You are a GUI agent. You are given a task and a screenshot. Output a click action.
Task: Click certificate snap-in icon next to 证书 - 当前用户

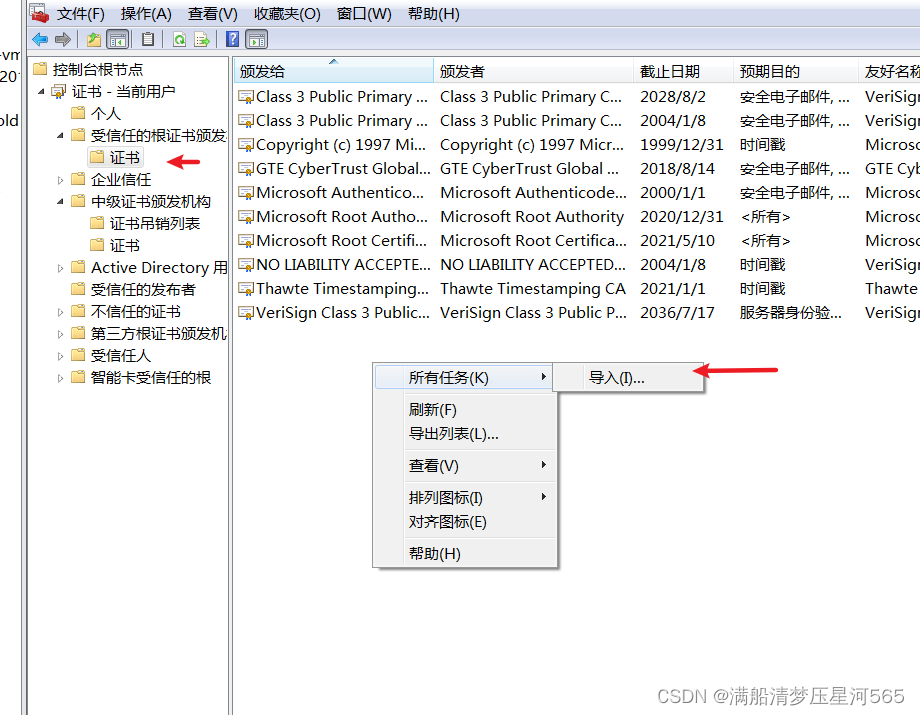point(59,92)
